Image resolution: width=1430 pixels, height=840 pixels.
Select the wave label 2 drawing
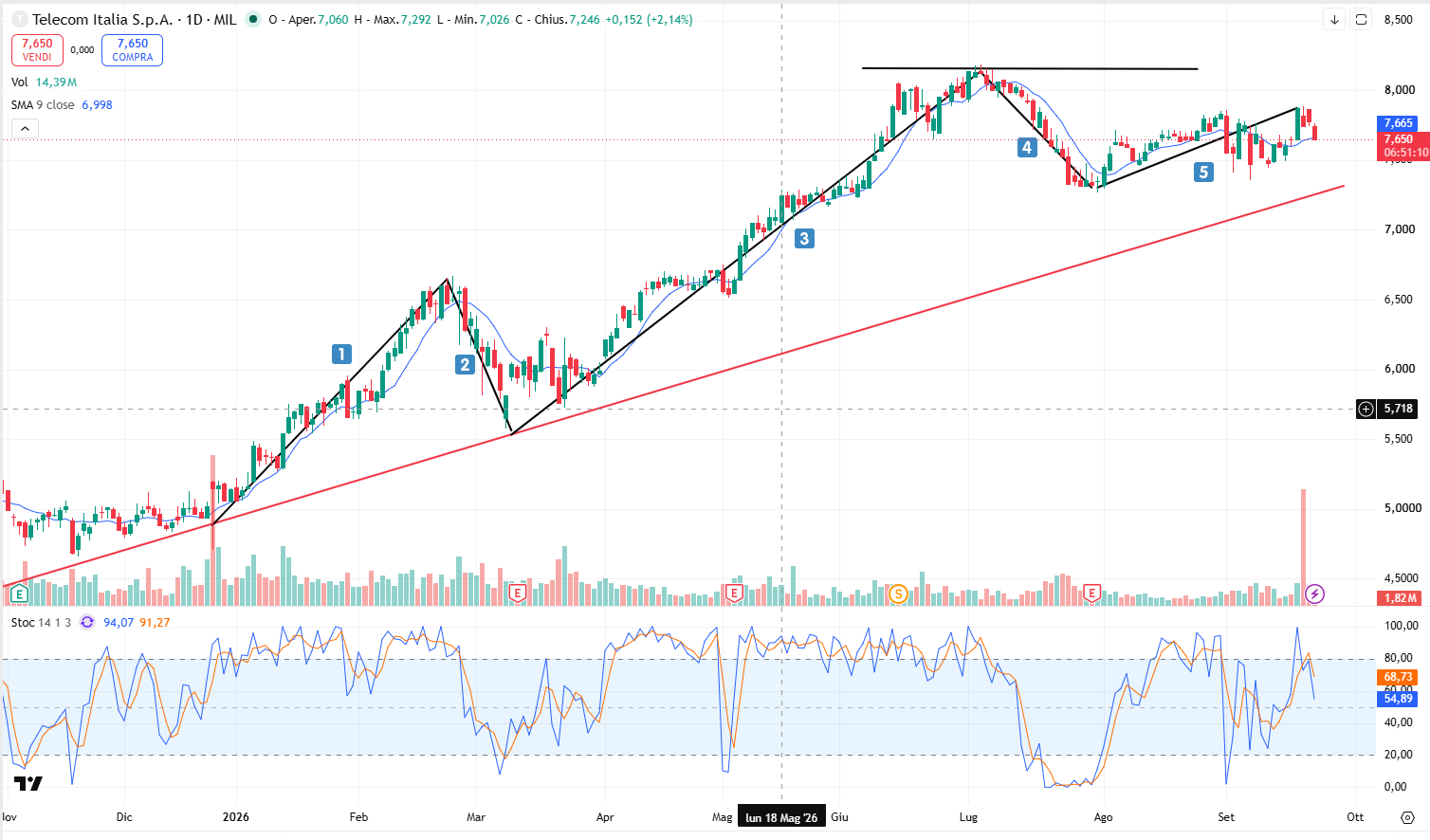coord(465,364)
